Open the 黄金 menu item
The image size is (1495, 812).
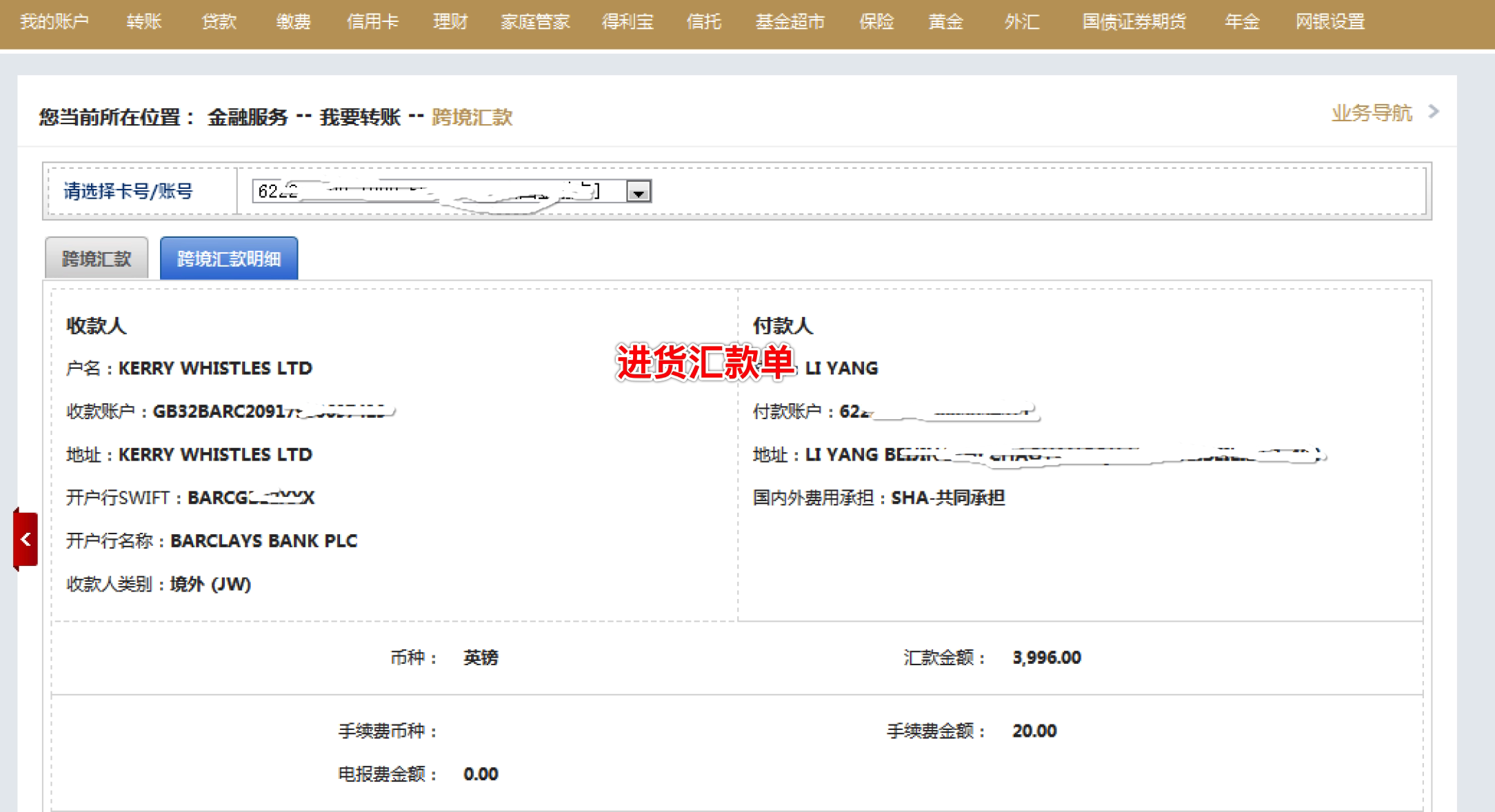click(945, 22)
